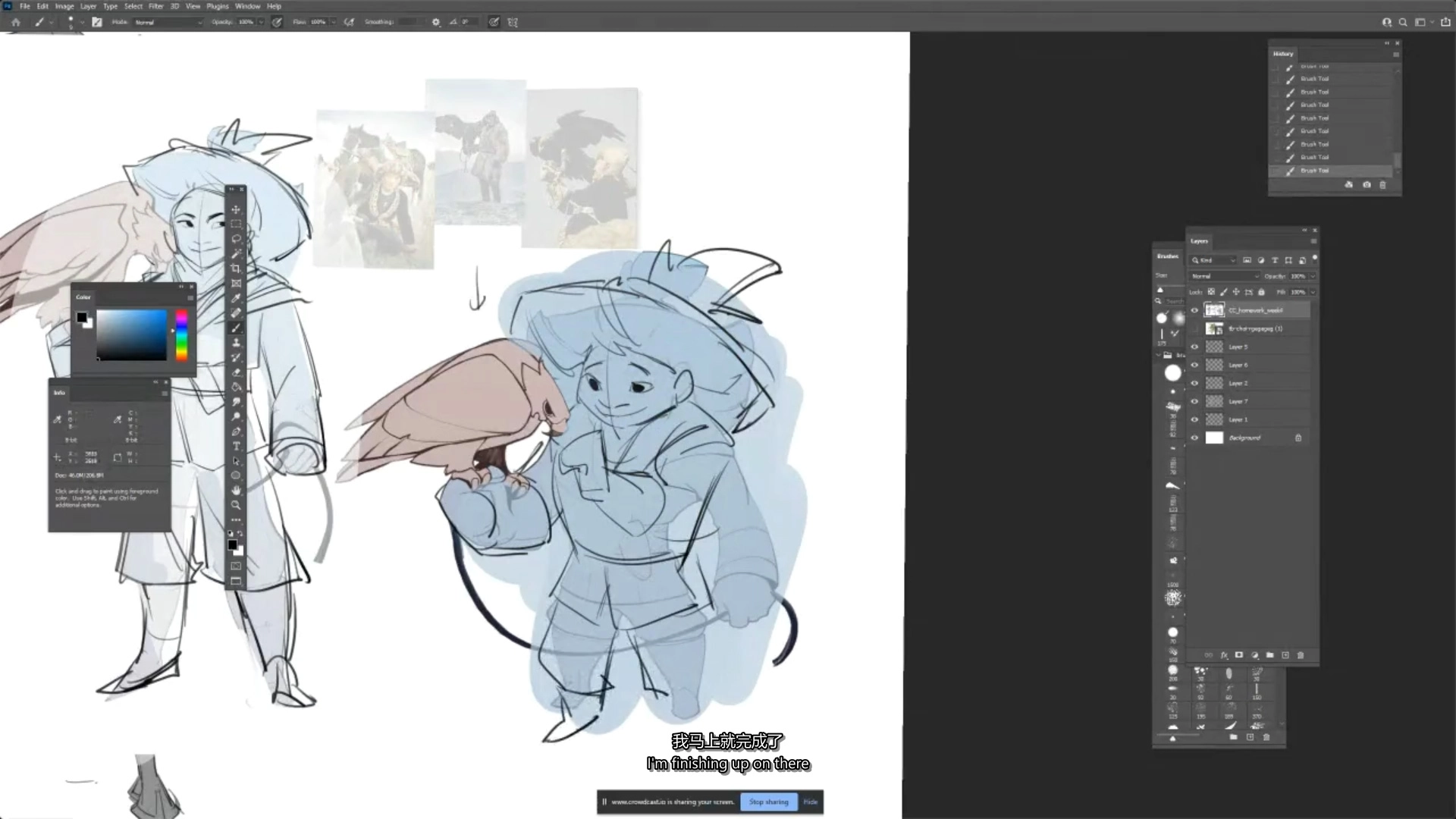Select the Crop tool
Screen dimensions: 1456x819
click(236, 268)
